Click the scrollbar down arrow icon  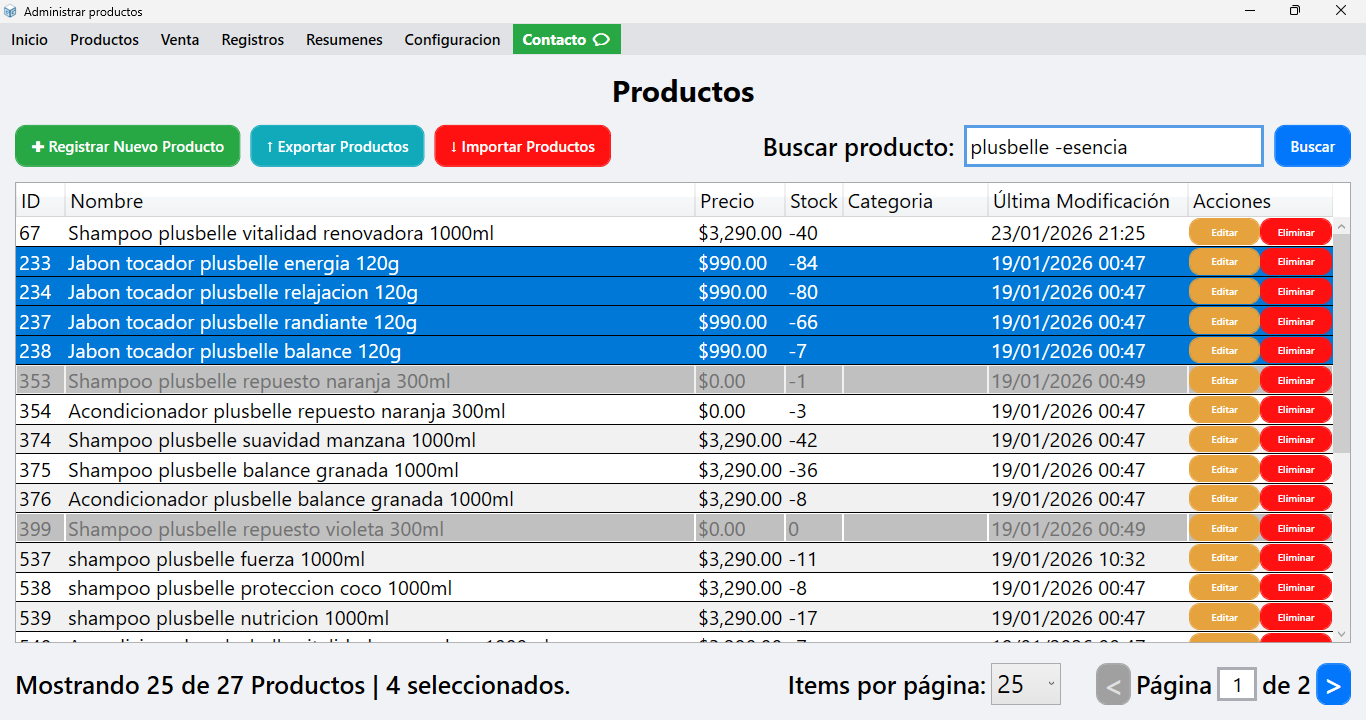(x=1342, y=634)
